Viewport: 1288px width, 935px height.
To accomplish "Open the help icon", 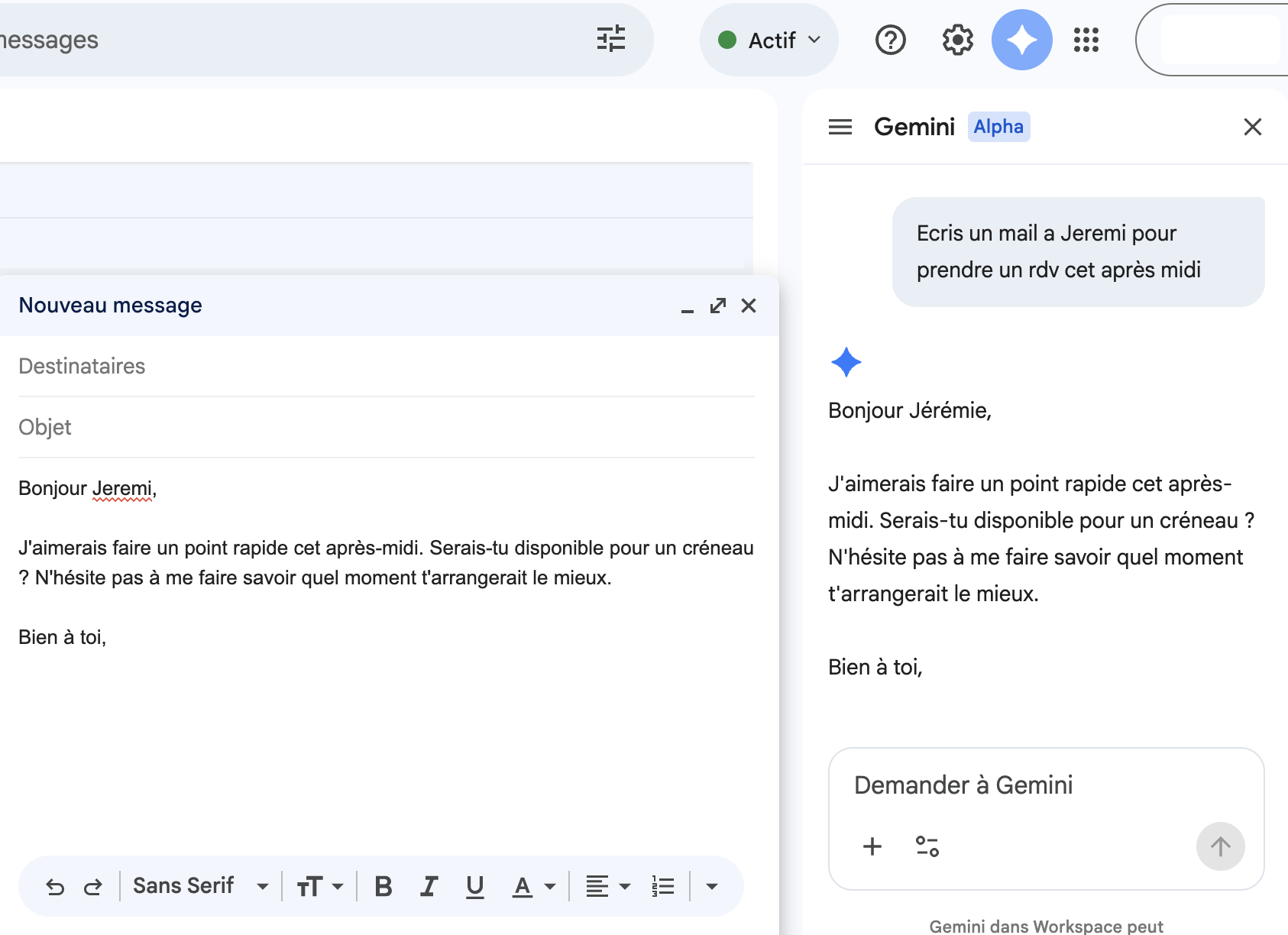I will (x=889, y=40).
